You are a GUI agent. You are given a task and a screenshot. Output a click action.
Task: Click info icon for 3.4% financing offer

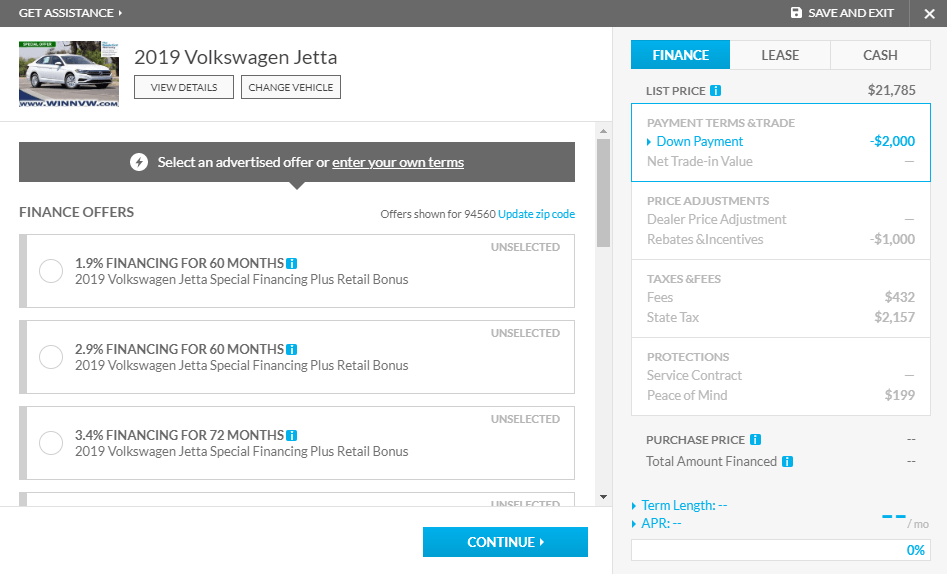click(292, 435)
